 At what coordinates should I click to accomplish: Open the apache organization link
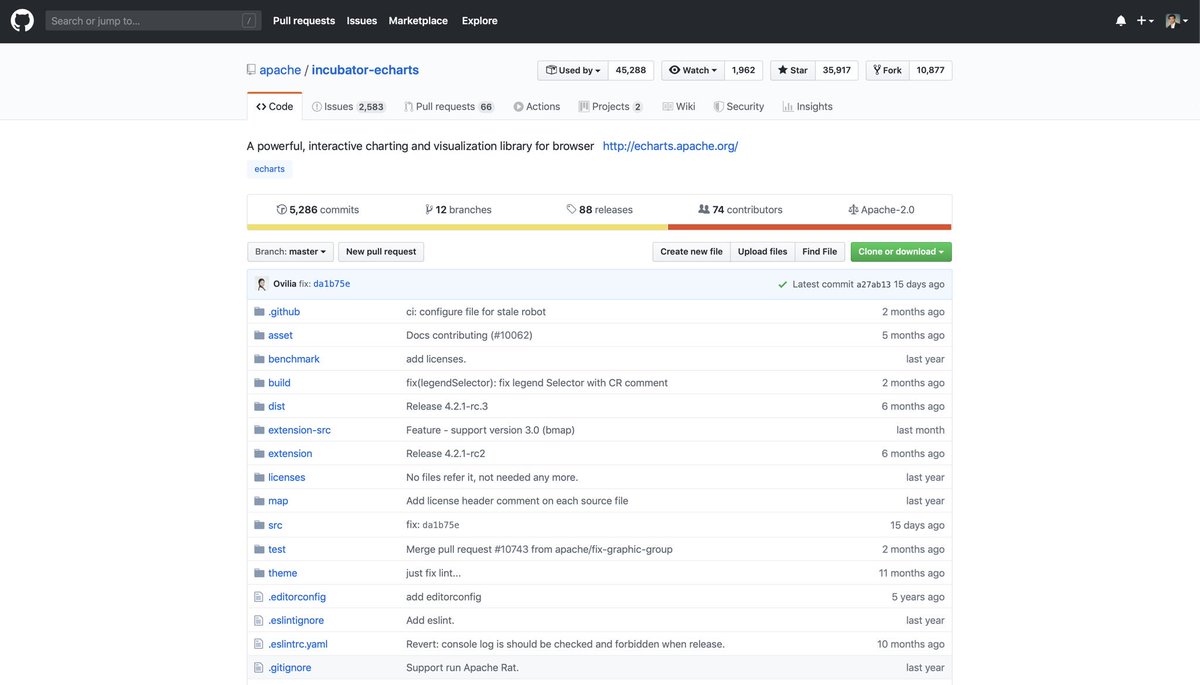click(x=280, y=70)
